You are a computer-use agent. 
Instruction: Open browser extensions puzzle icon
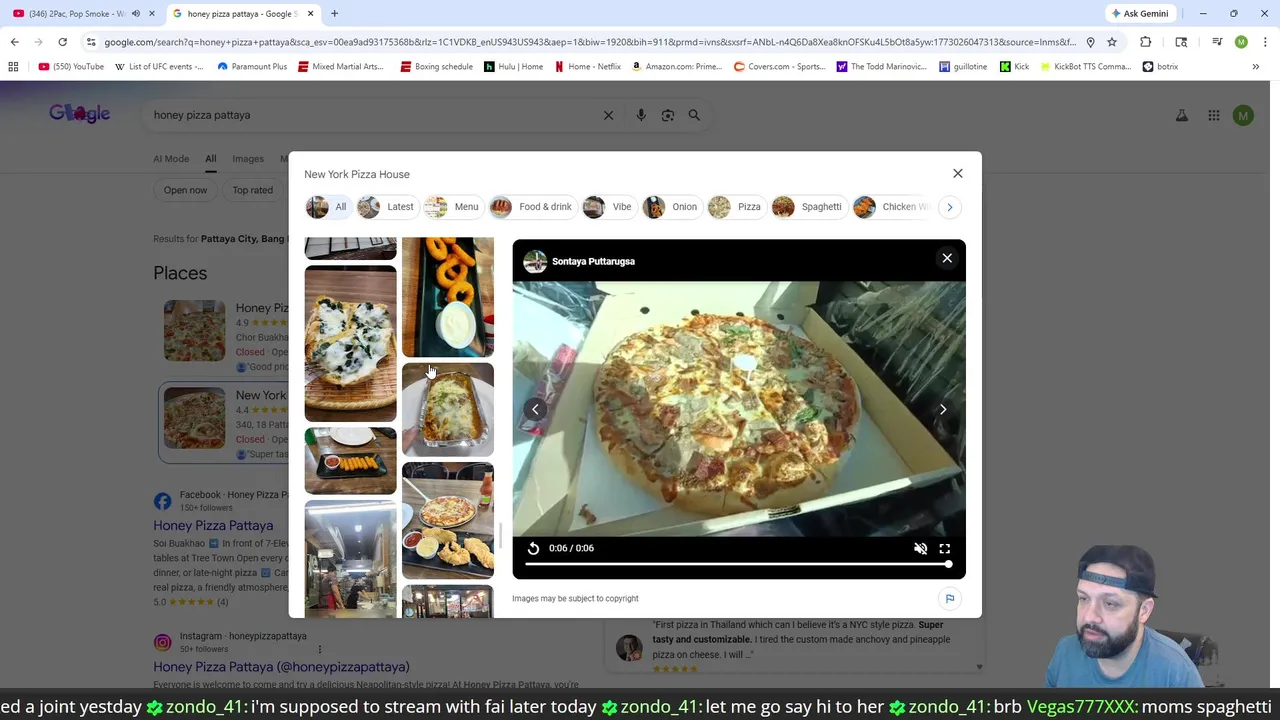pyautogui.click(x=1145, y=42)
